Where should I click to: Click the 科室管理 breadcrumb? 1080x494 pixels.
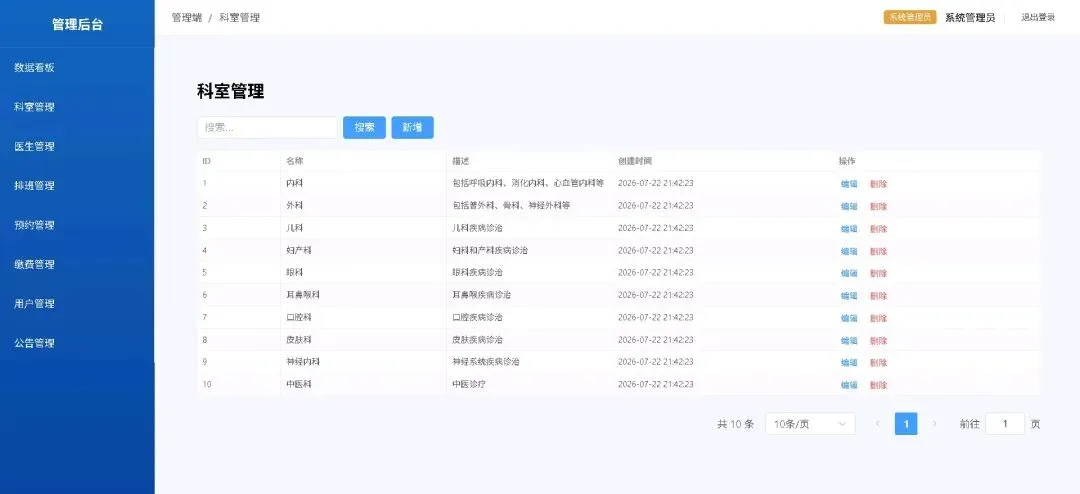240,18
